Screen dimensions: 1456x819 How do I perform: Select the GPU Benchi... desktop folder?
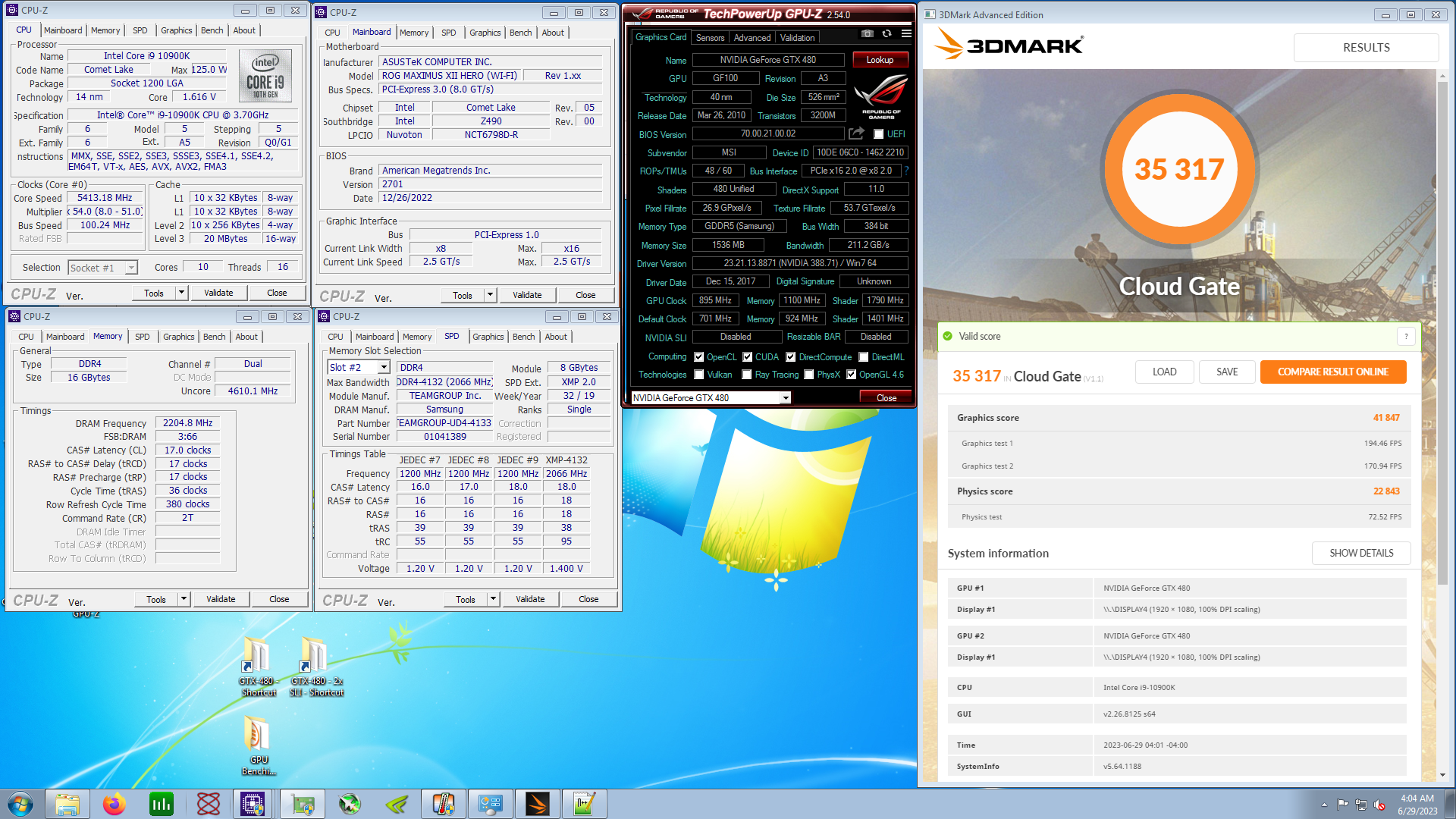[x=259, y=745]
